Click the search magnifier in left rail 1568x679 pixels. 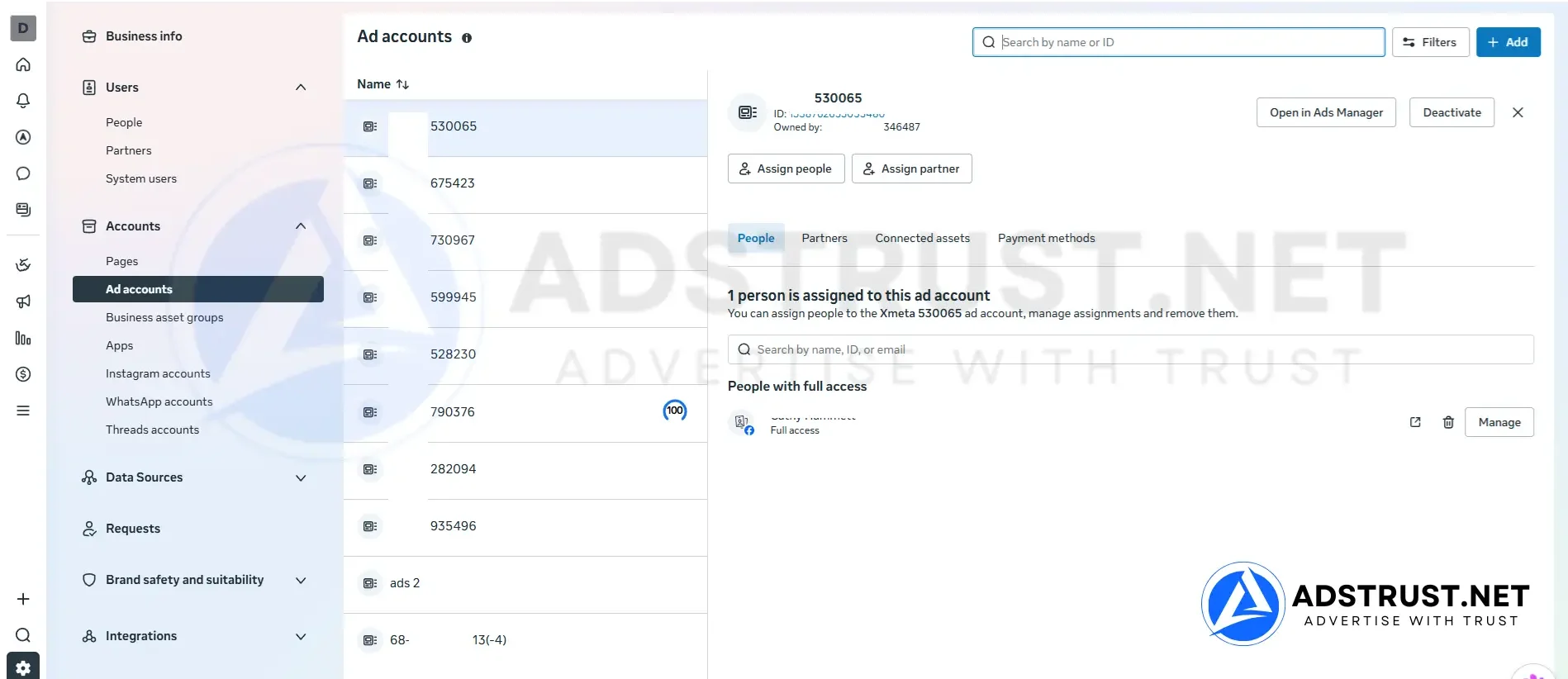[23, 635]
